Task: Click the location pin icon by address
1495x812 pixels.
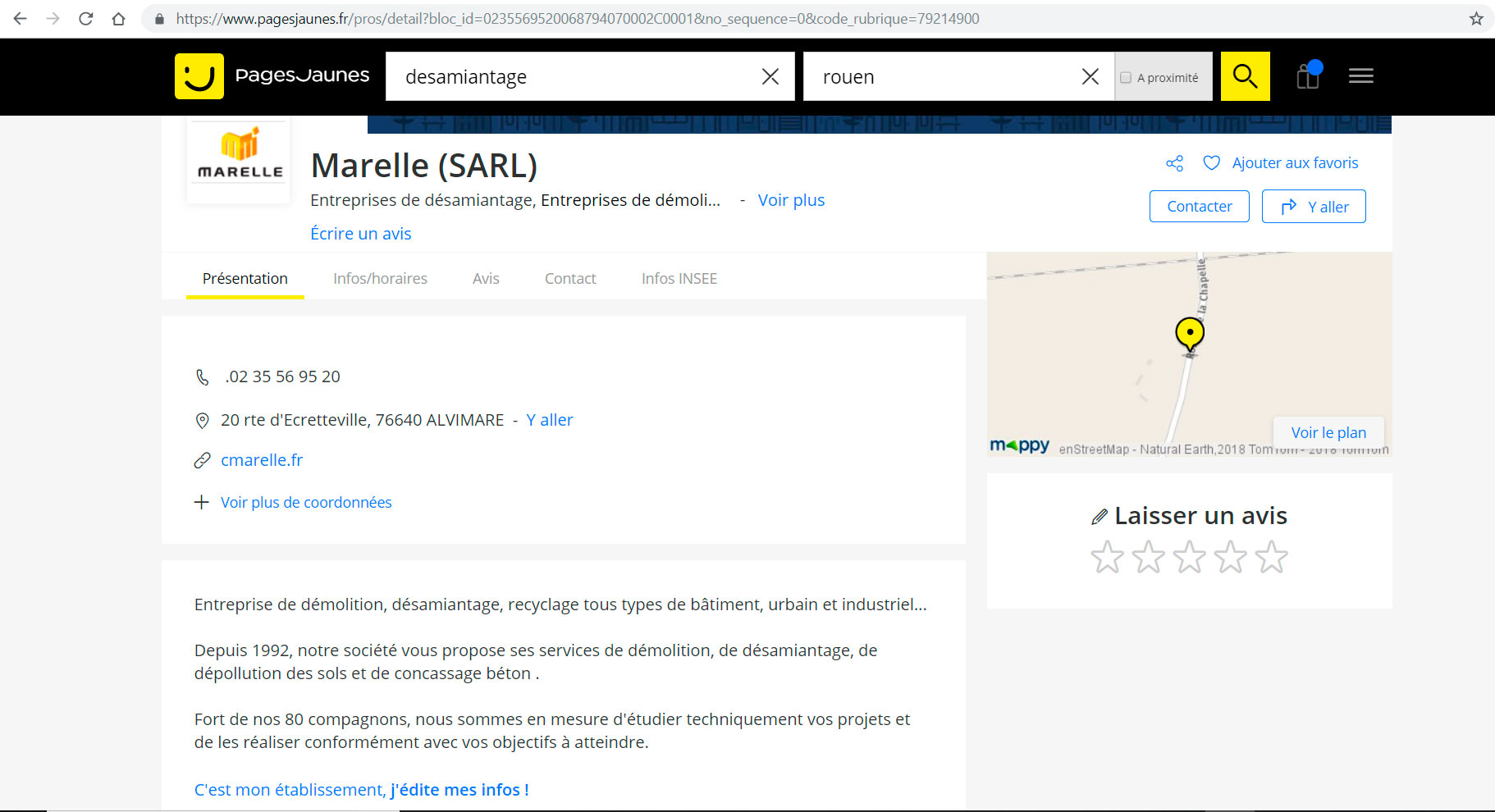Action: [x=202, y=421]
